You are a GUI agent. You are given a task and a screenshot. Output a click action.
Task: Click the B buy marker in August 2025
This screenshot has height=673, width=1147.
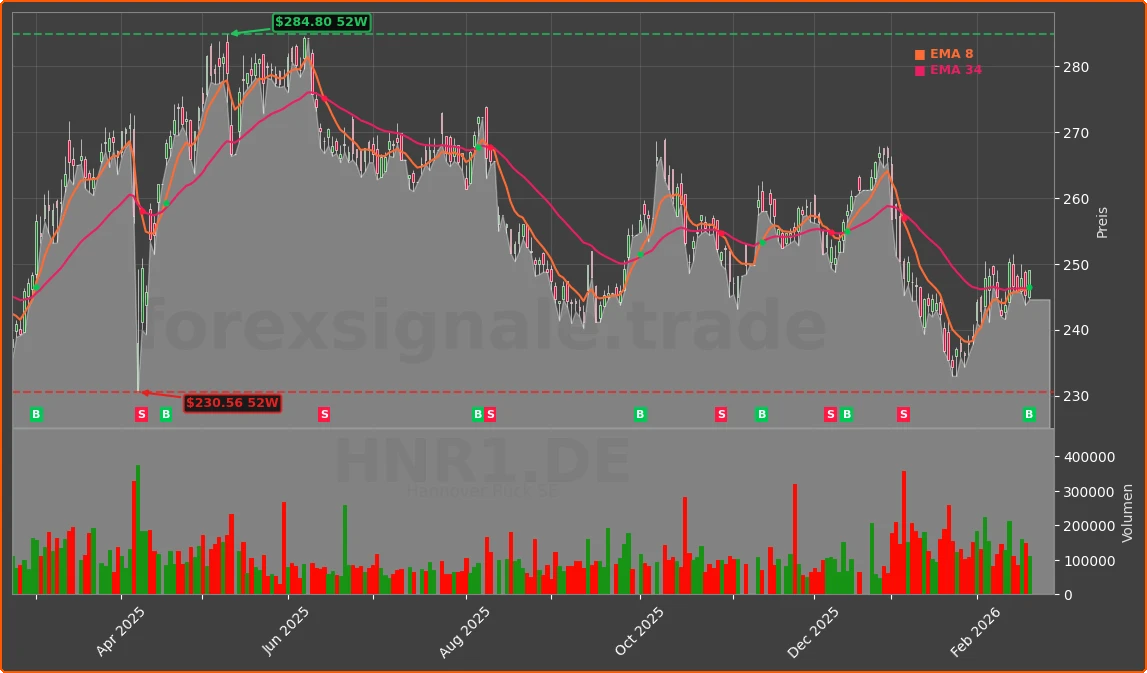tap(478, 415)
